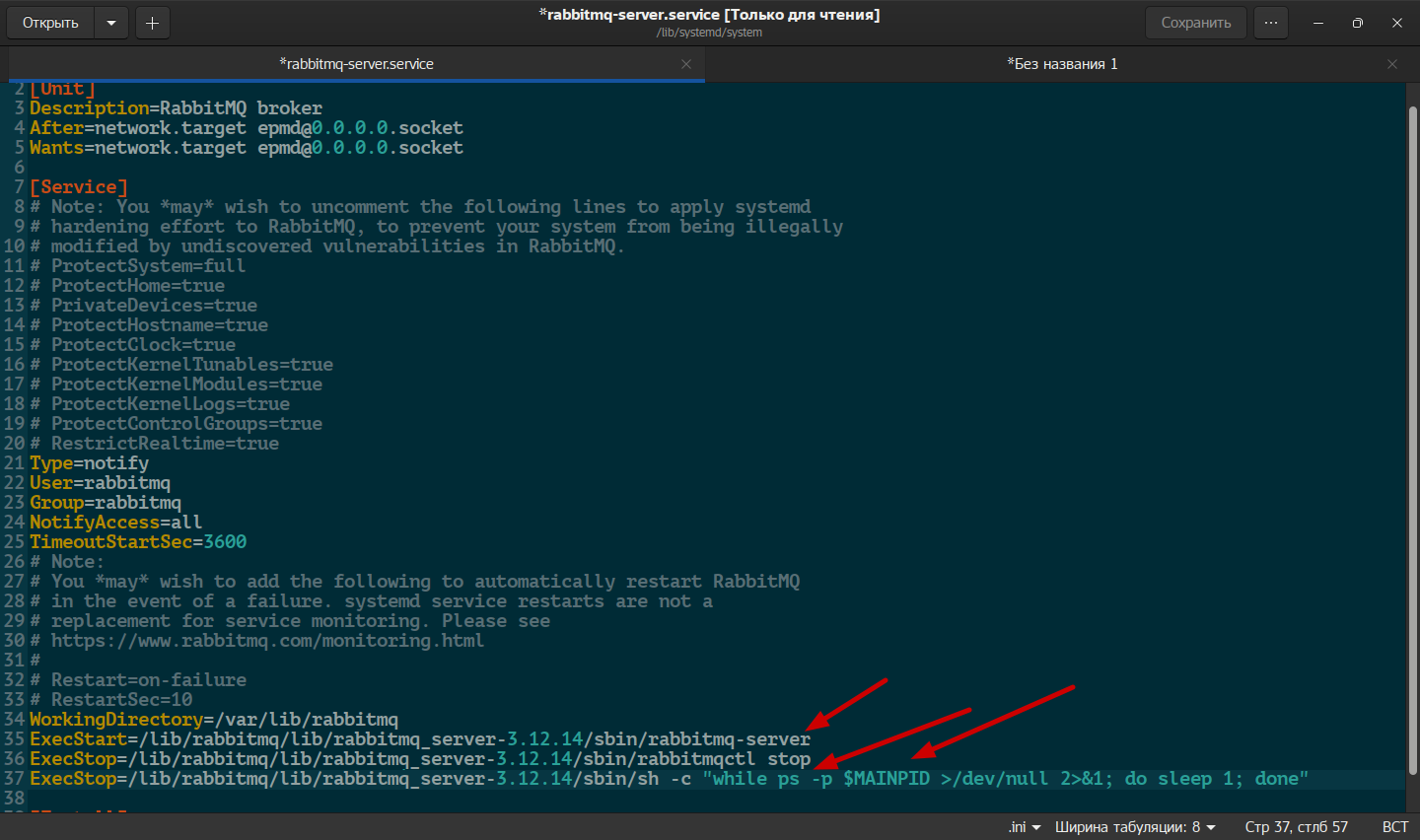Screen dimensions: 1420x840
Task: Click the commented ProtectKernelLogs=true line
Action: 160,404
